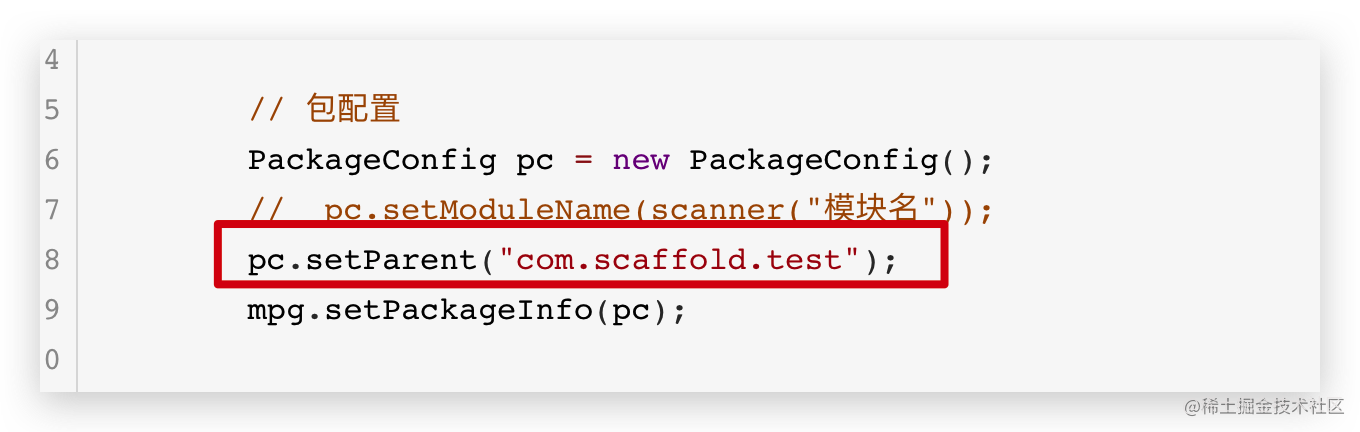The height and width of the screenshot is (432, 1360).
Task: Click the equals sign on line 6
Action: (x=584, y=161)
